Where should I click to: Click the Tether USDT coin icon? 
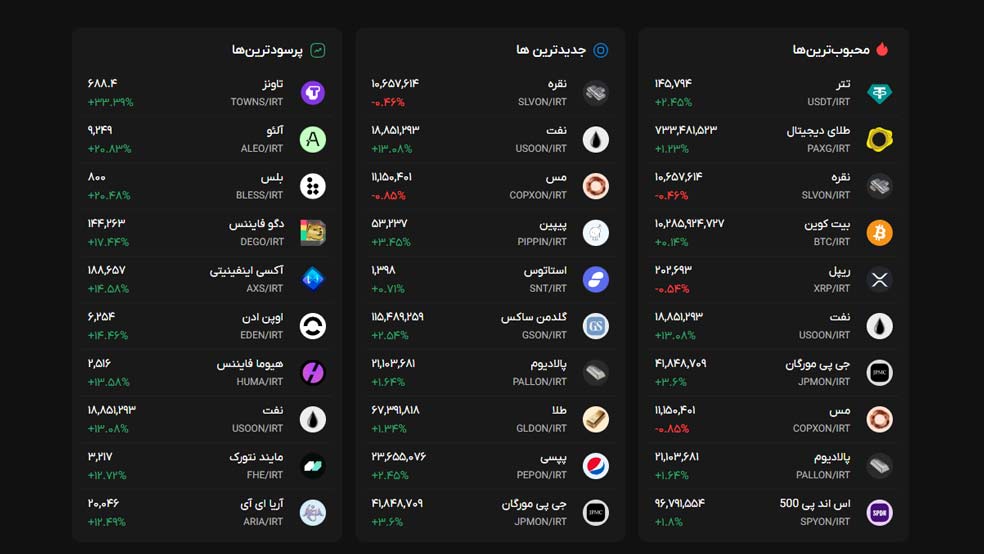[879, 93]
